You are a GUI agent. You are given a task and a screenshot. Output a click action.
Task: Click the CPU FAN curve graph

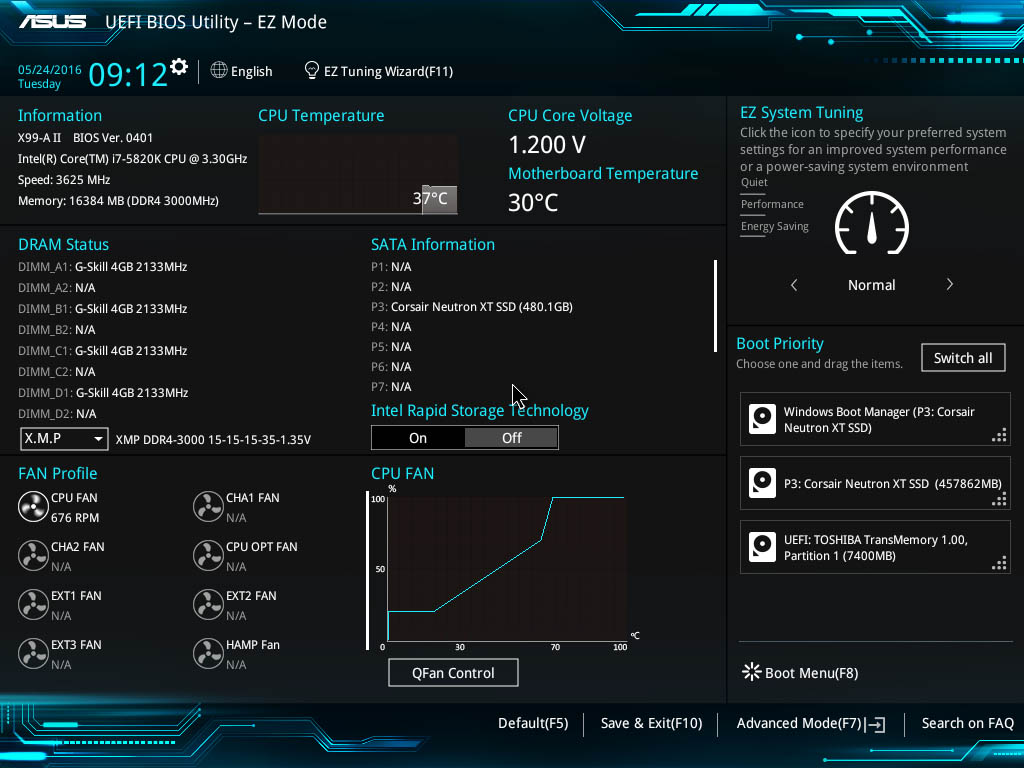tap(507, 568)
